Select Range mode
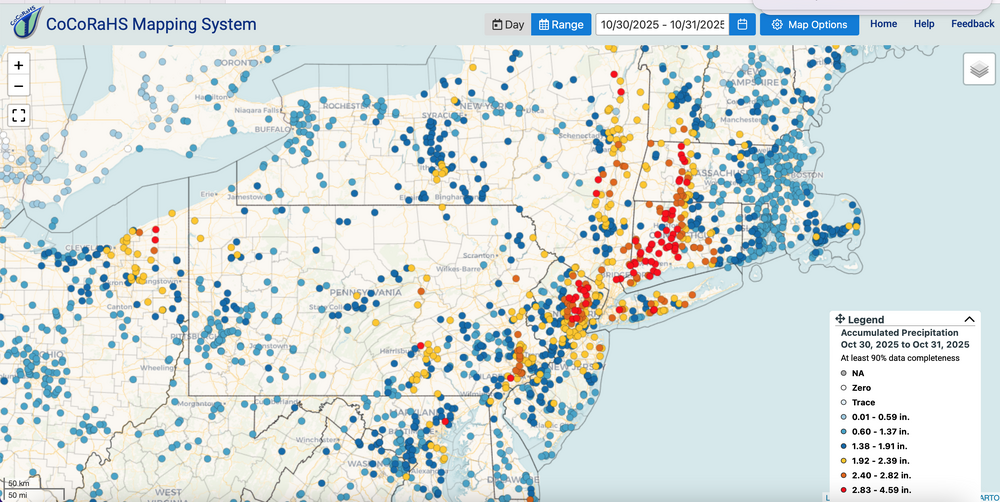Screen dimensions: 1000x502 tap(561, 24)
